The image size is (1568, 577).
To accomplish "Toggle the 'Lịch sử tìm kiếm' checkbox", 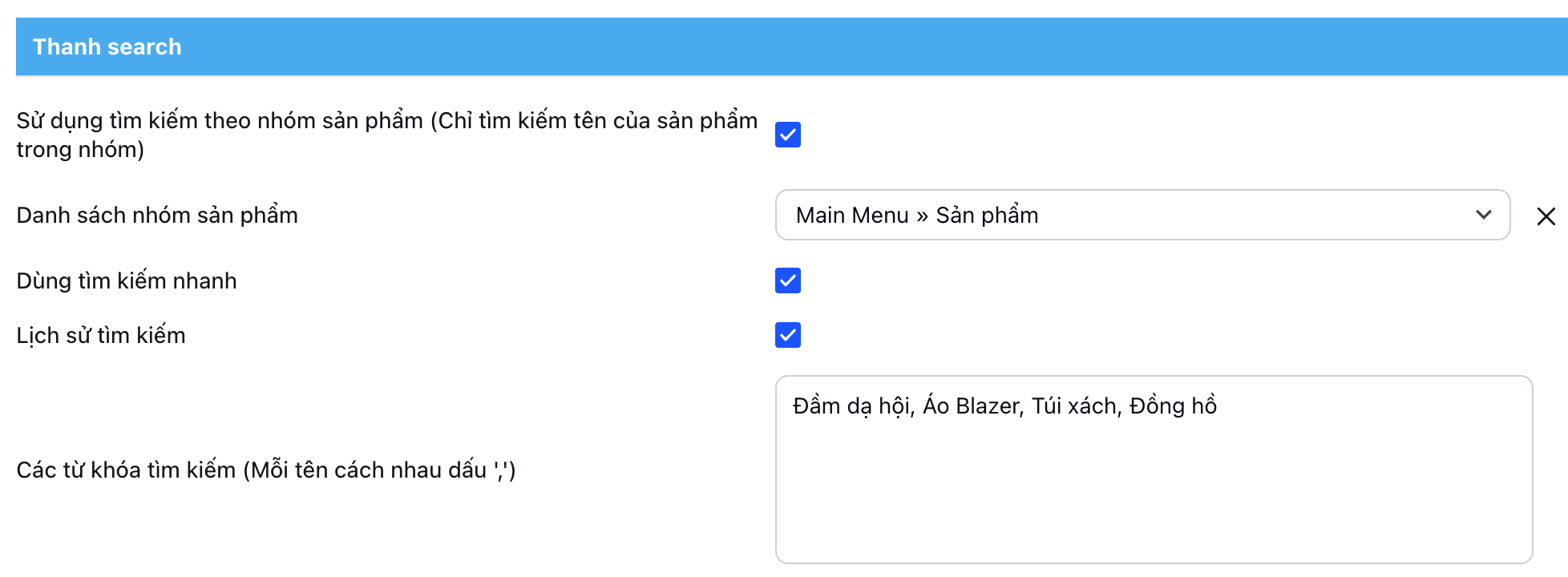I will (787, 335).
